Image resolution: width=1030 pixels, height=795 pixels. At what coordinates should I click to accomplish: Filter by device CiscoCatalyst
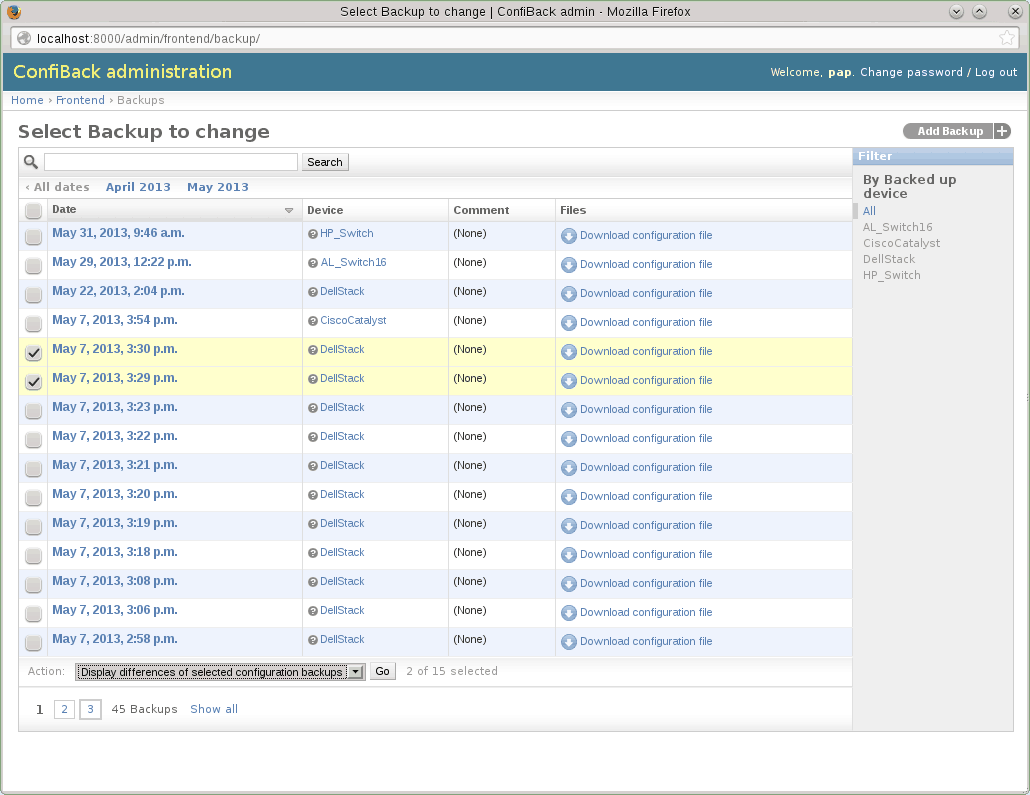(901, 243)
